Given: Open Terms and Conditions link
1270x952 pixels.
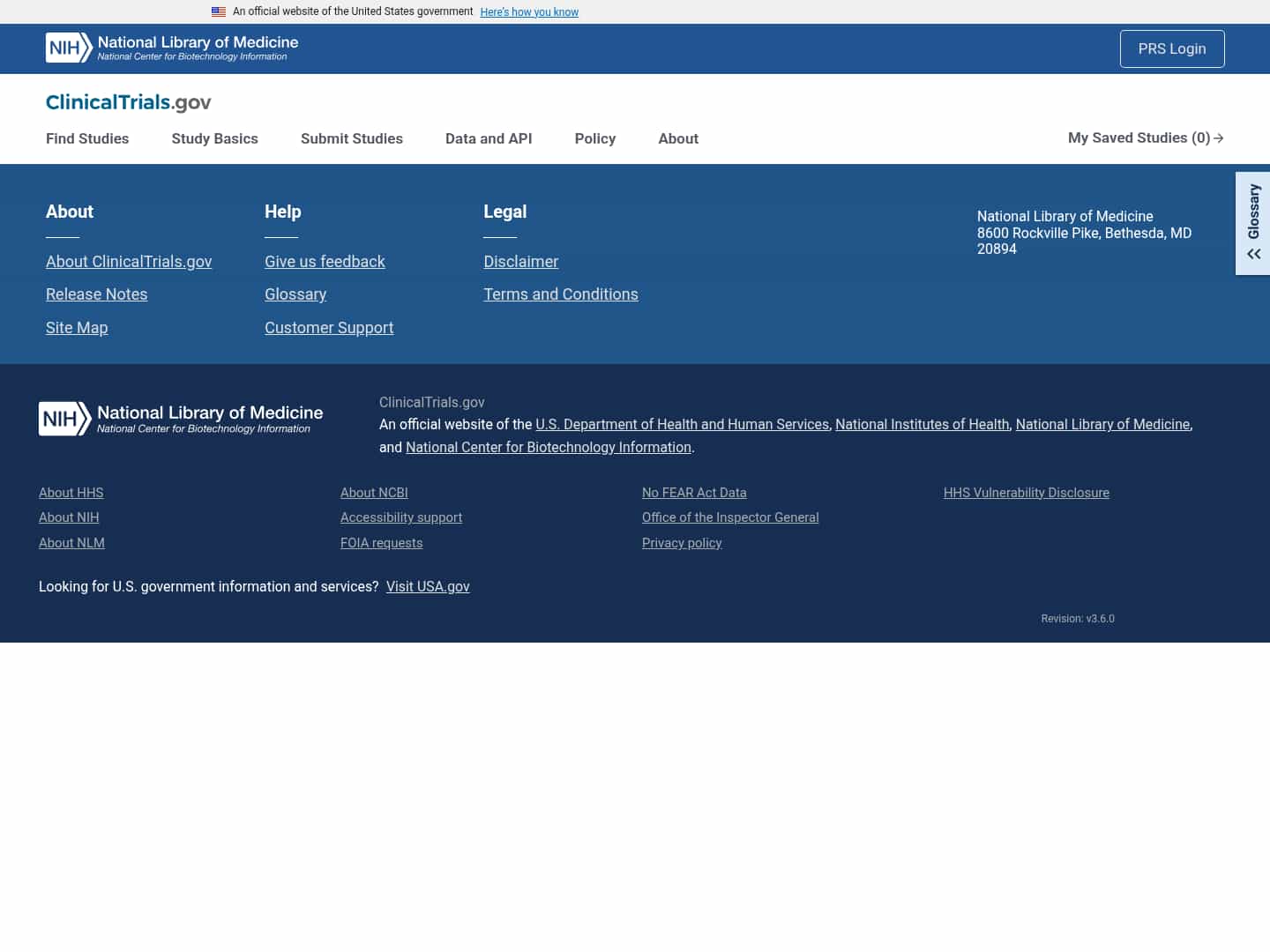Looking at the screenshot, I should [561, 294].
